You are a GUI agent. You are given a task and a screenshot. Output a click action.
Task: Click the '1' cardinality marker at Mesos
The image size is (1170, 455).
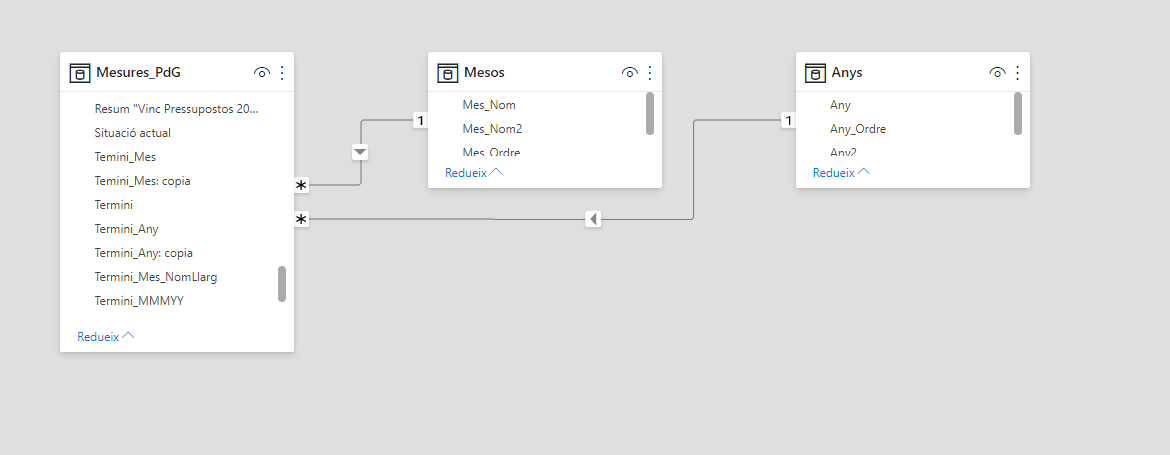pyautogui.click(x=420, y=120)
